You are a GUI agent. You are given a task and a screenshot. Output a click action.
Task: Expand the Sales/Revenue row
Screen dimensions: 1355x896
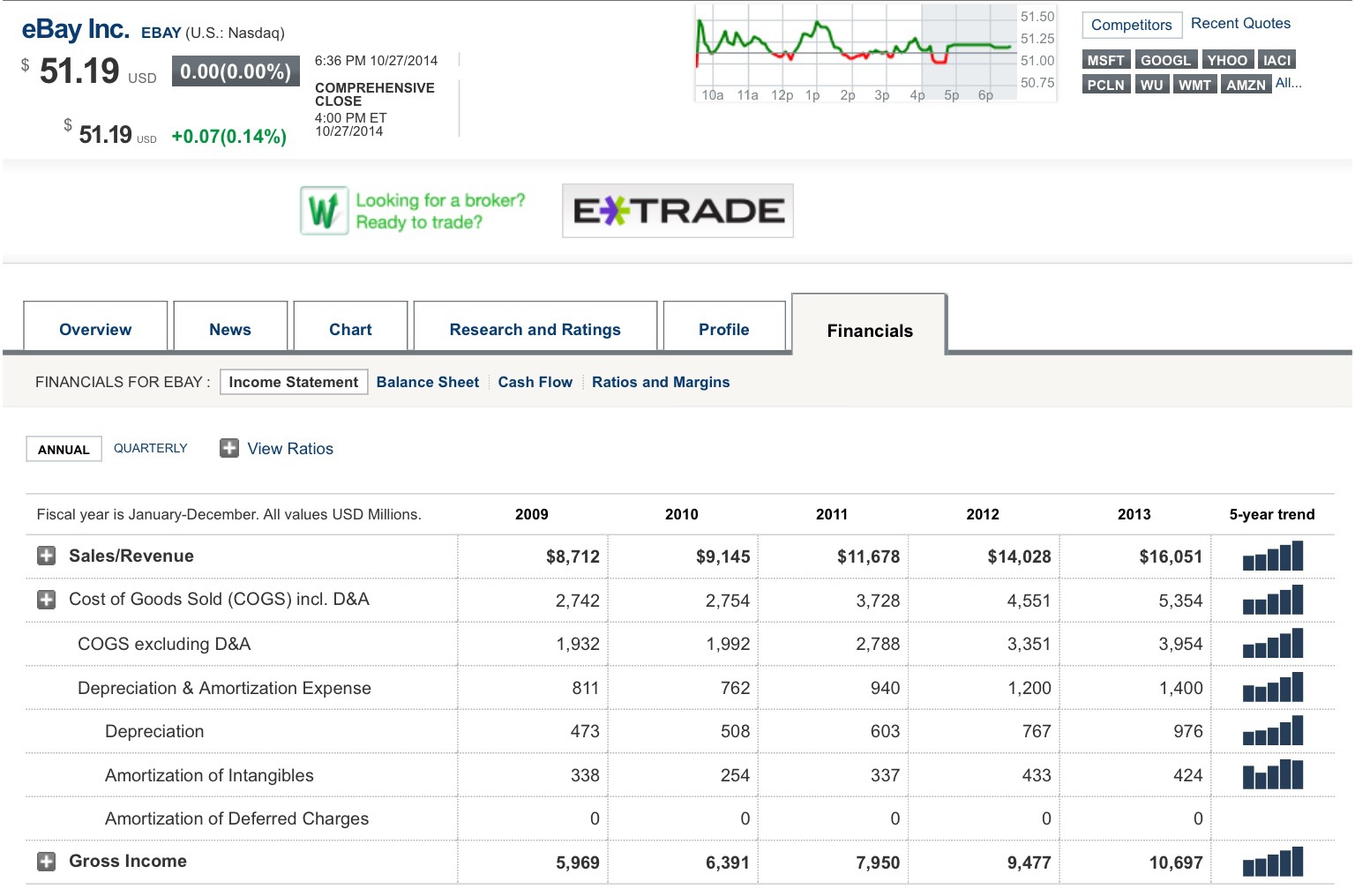(x=47, y=556)
